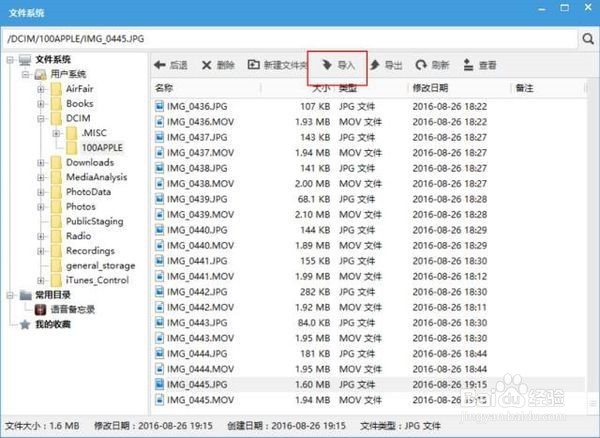Image resolution: width=600 pixels, height=438 pixels.
Task: Create new folder with 新建文件夹 button
Action: click(x=278, y=65)
